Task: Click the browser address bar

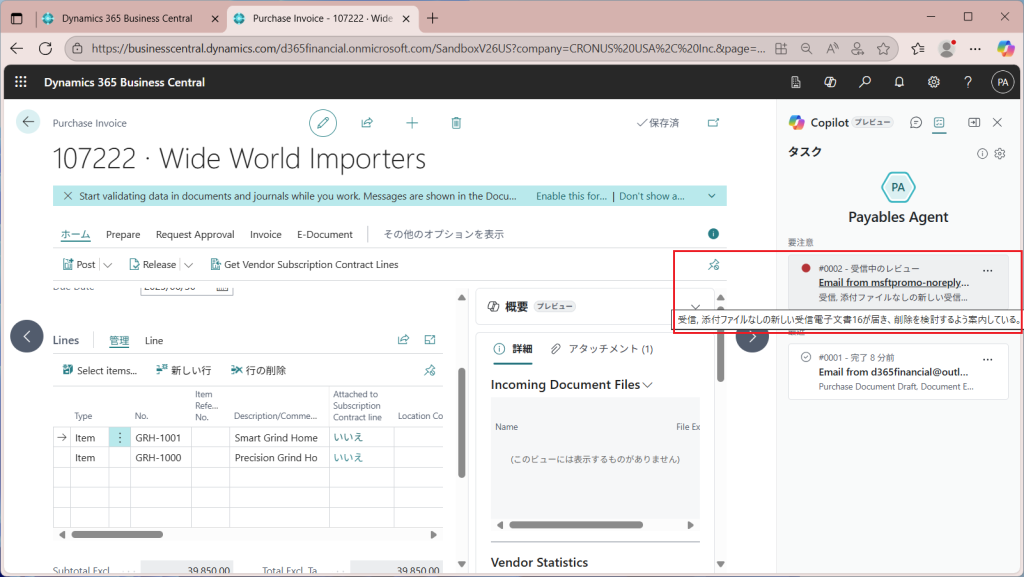Action: click(428, 48)
